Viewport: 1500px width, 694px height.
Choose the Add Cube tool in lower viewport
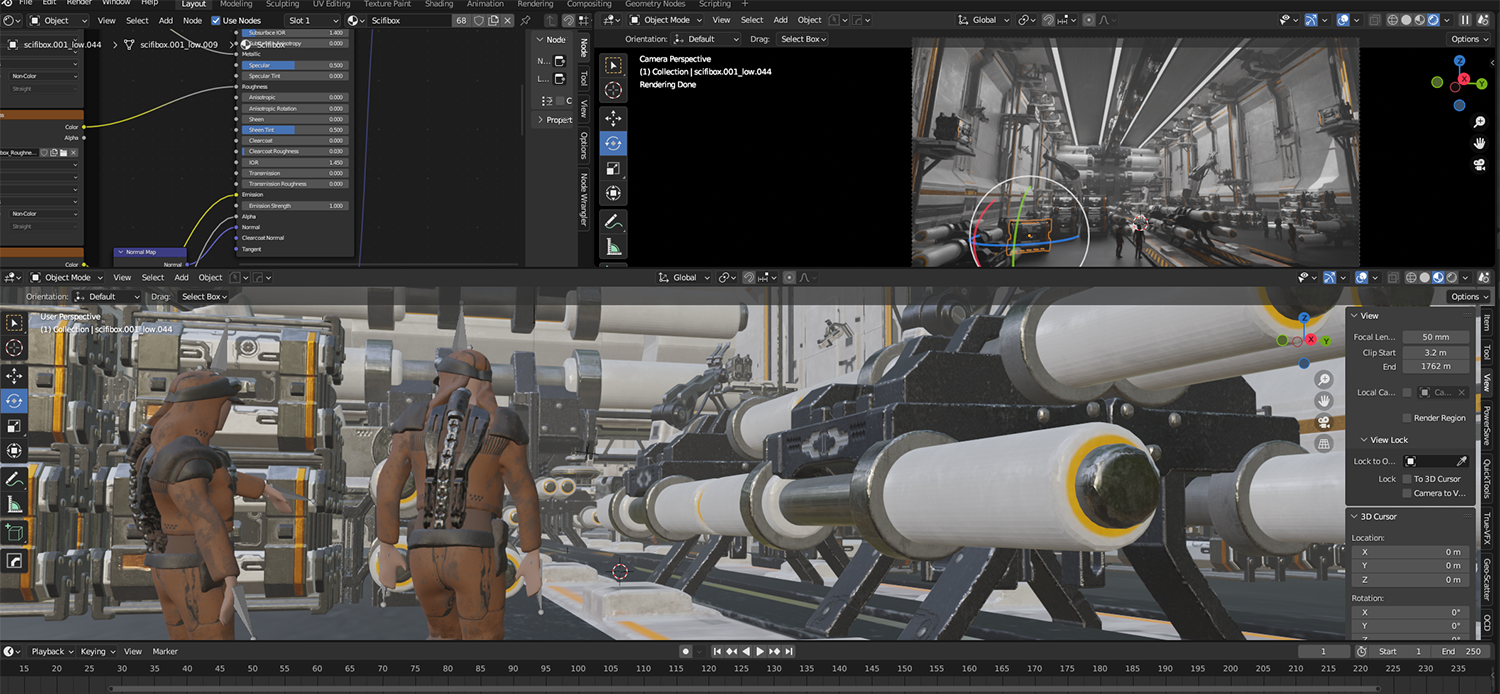click(x=14, y=532)
